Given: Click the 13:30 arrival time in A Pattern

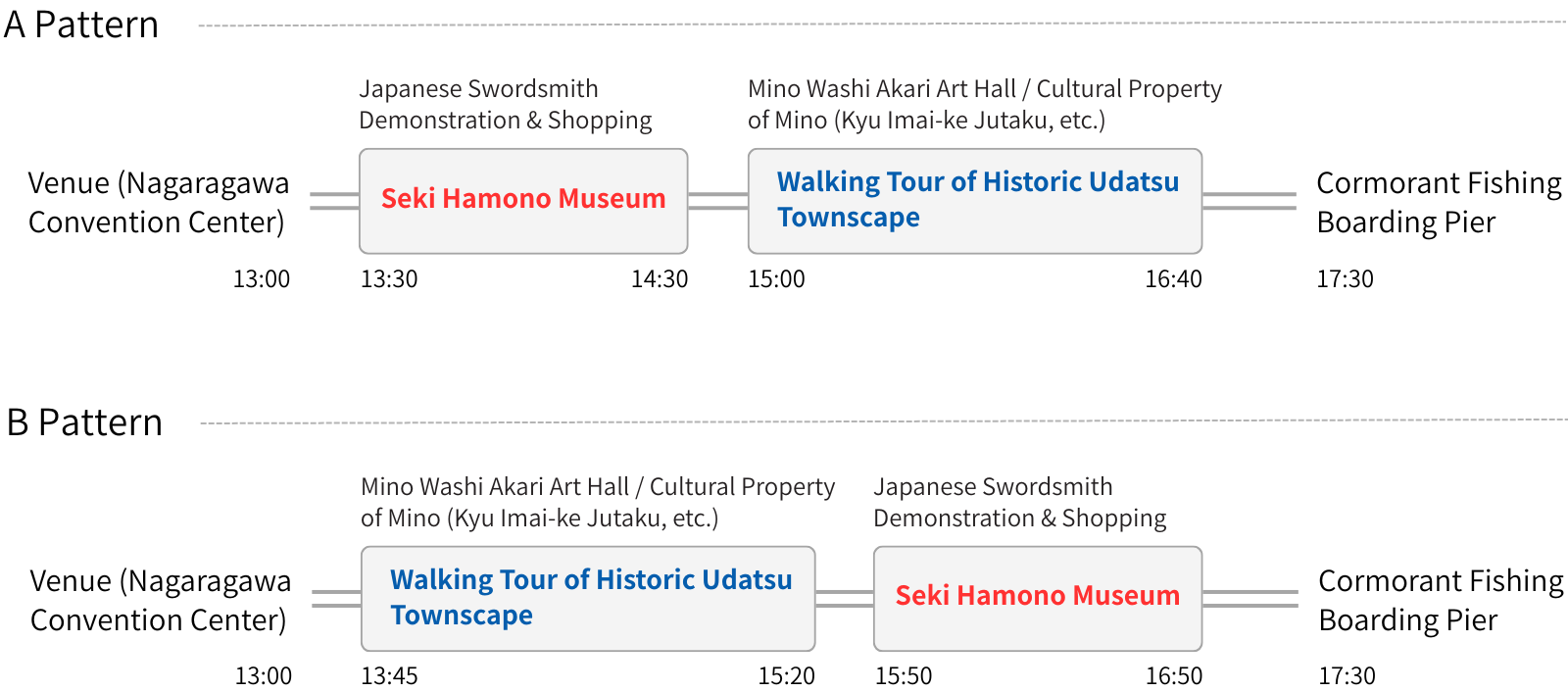Looking at the screenshot, I should click(389, 279).
